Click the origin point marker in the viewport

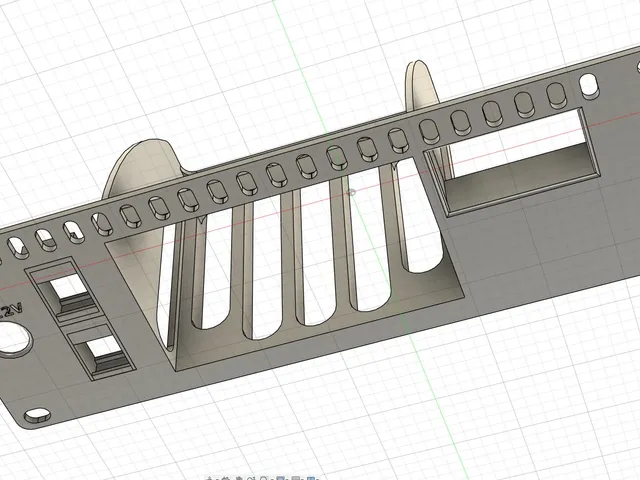[x=352, y=192]
